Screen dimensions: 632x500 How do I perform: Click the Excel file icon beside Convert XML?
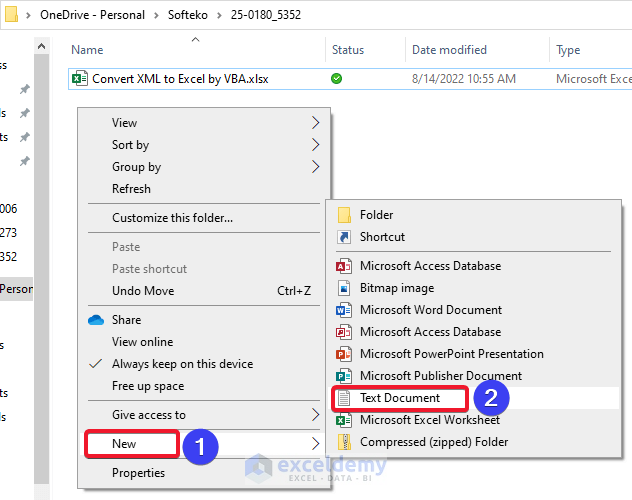point(80,78)
